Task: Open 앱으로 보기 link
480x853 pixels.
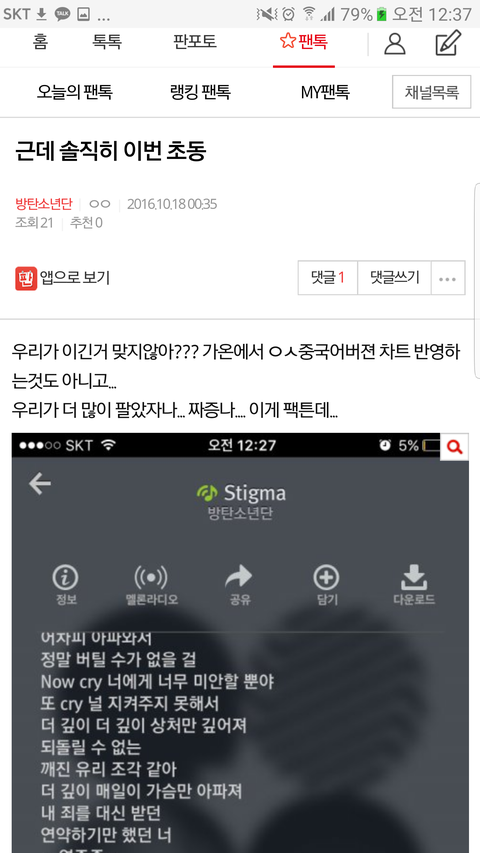Action: [63, 278]
